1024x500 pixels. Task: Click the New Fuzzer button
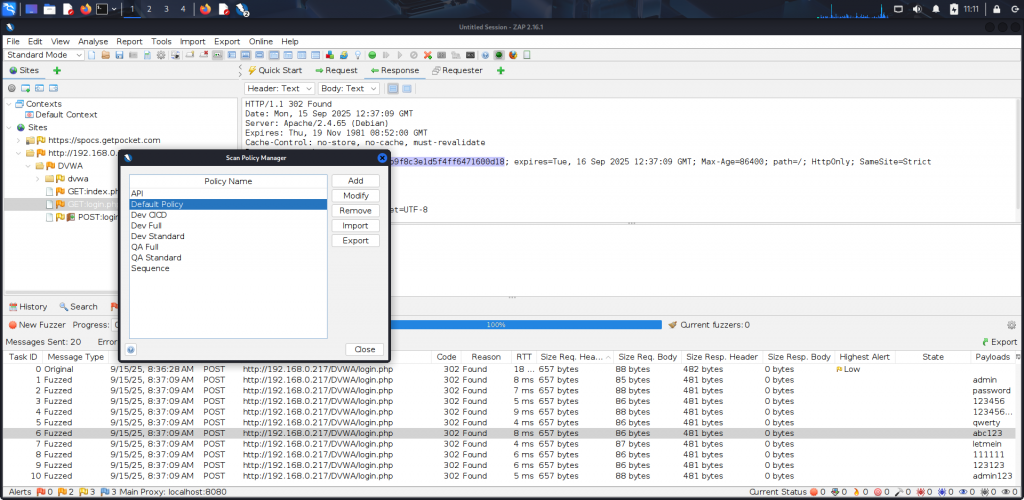(x=37, y=325)
